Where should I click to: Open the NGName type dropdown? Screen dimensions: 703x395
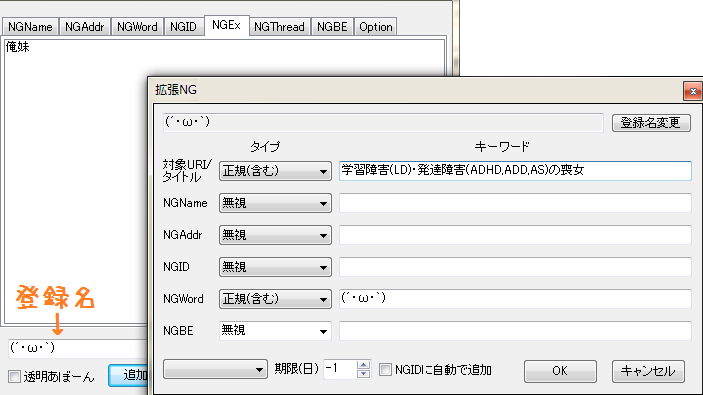pyautogui.click(x=275, y=203)
